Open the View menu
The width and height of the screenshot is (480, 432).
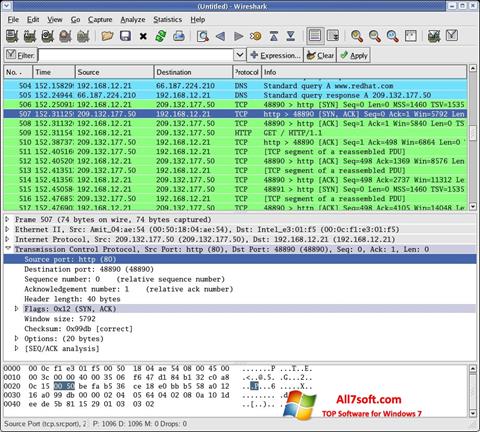point(55,20)
